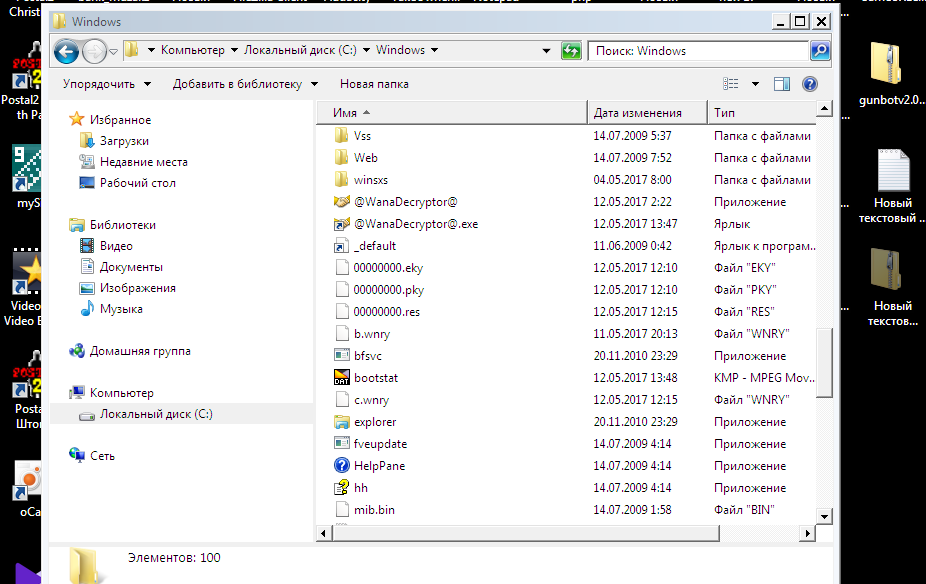Viewport: 926px width, 584px height.
Task: Select the file named 00000000.res
Action: point(387,312)
